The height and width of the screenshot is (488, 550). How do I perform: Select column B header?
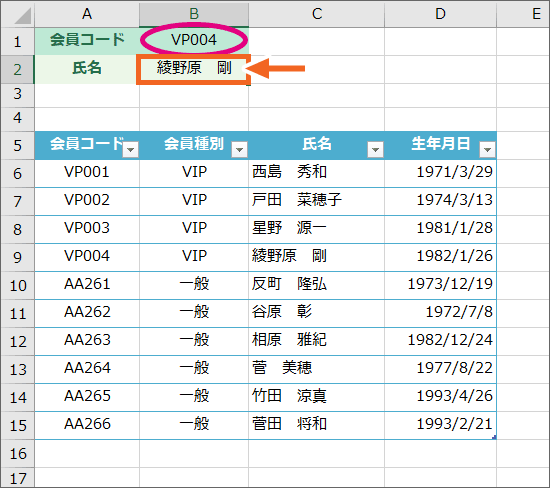[194, 14]
